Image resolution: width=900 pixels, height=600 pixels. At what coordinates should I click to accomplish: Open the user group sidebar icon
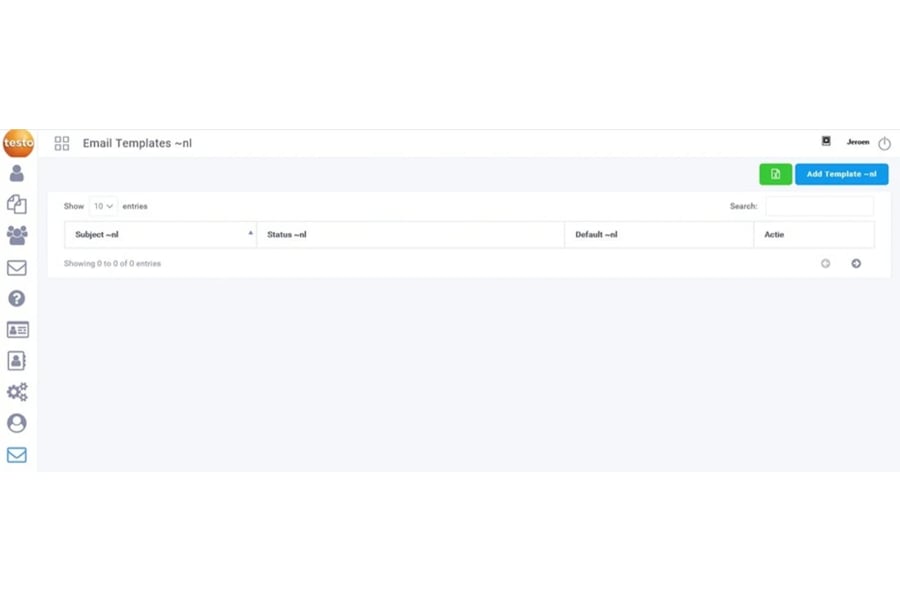pyautogui.click(x=17, y=236)
